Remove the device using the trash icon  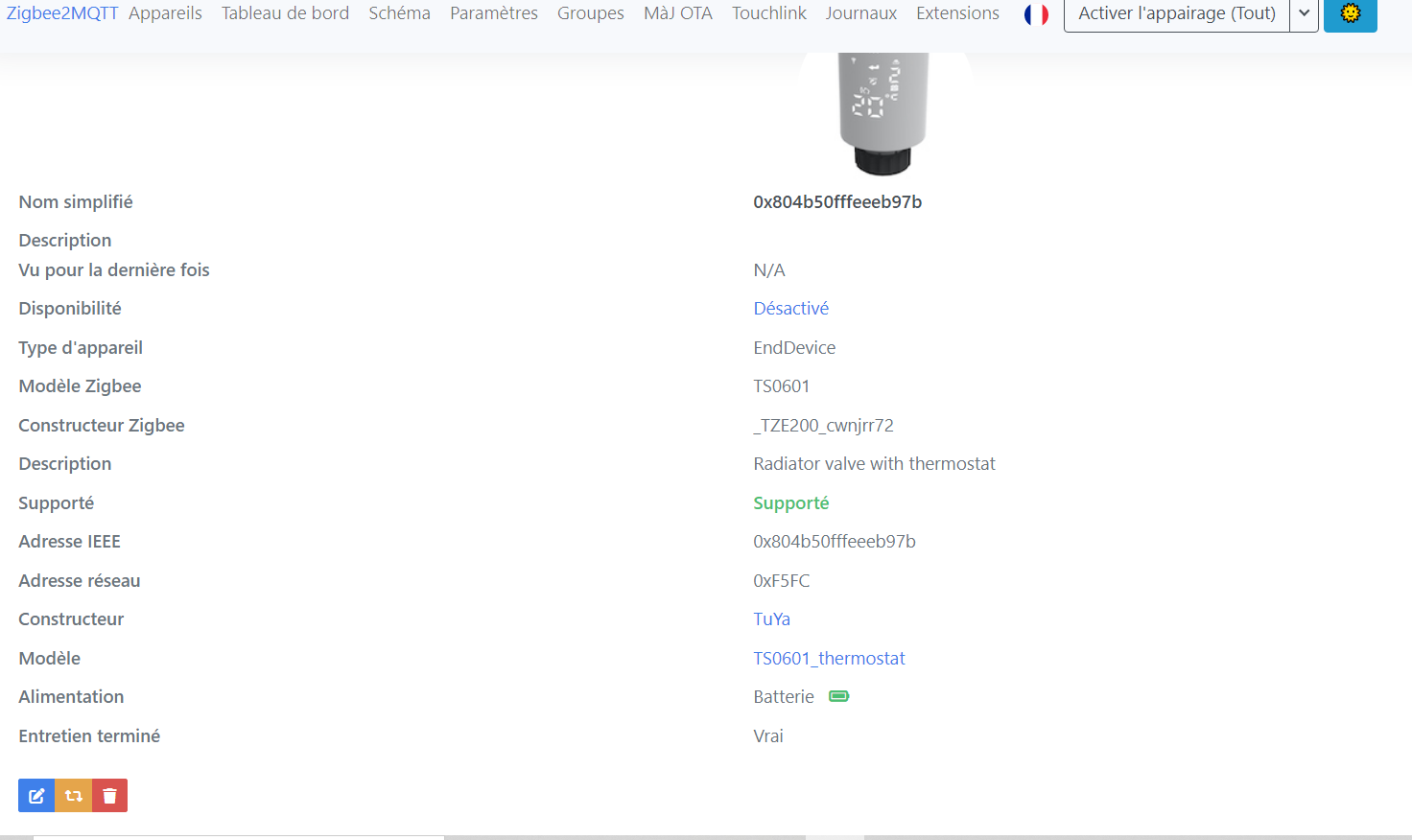point(108,795)
